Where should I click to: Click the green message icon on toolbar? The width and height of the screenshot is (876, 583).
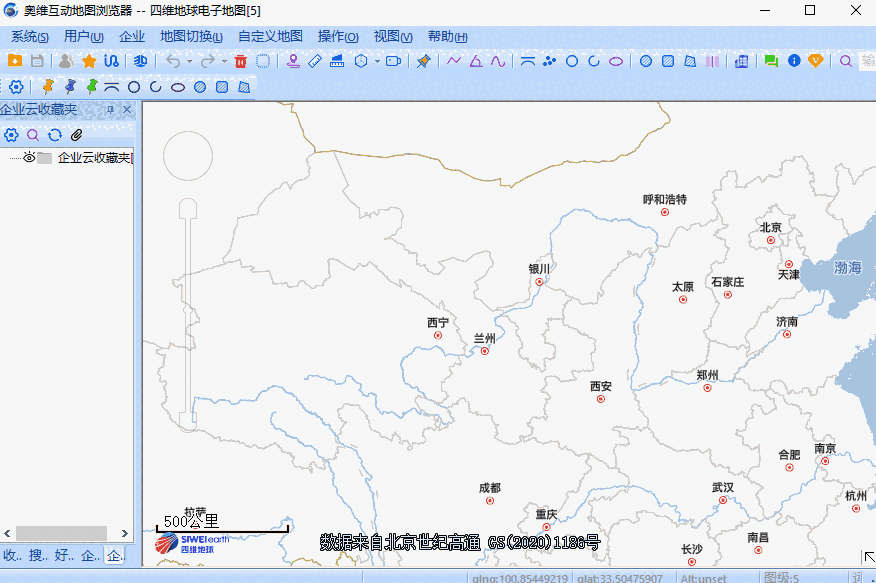pyautogui.click(x=769, y=60)
